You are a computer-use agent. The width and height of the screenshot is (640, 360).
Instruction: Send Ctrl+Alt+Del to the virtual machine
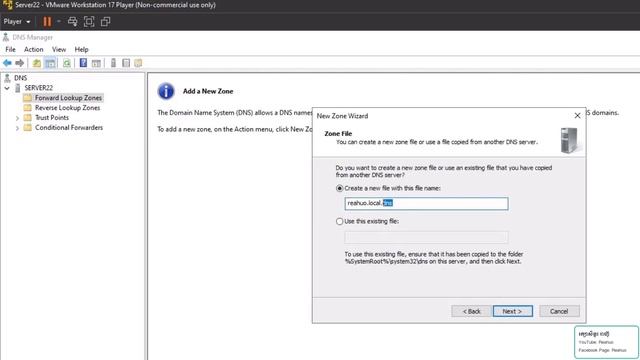(73, 22)
